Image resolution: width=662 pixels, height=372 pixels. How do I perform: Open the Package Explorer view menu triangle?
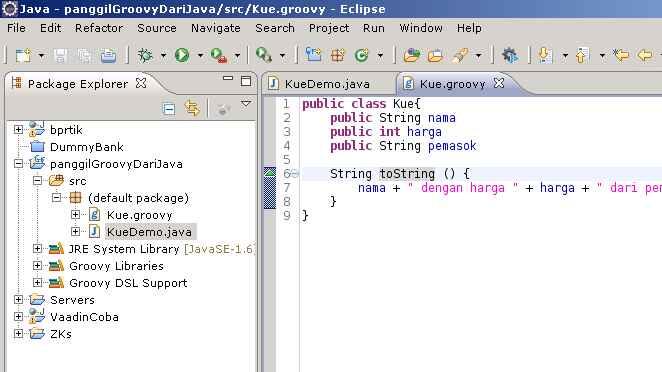pos(246,104)
